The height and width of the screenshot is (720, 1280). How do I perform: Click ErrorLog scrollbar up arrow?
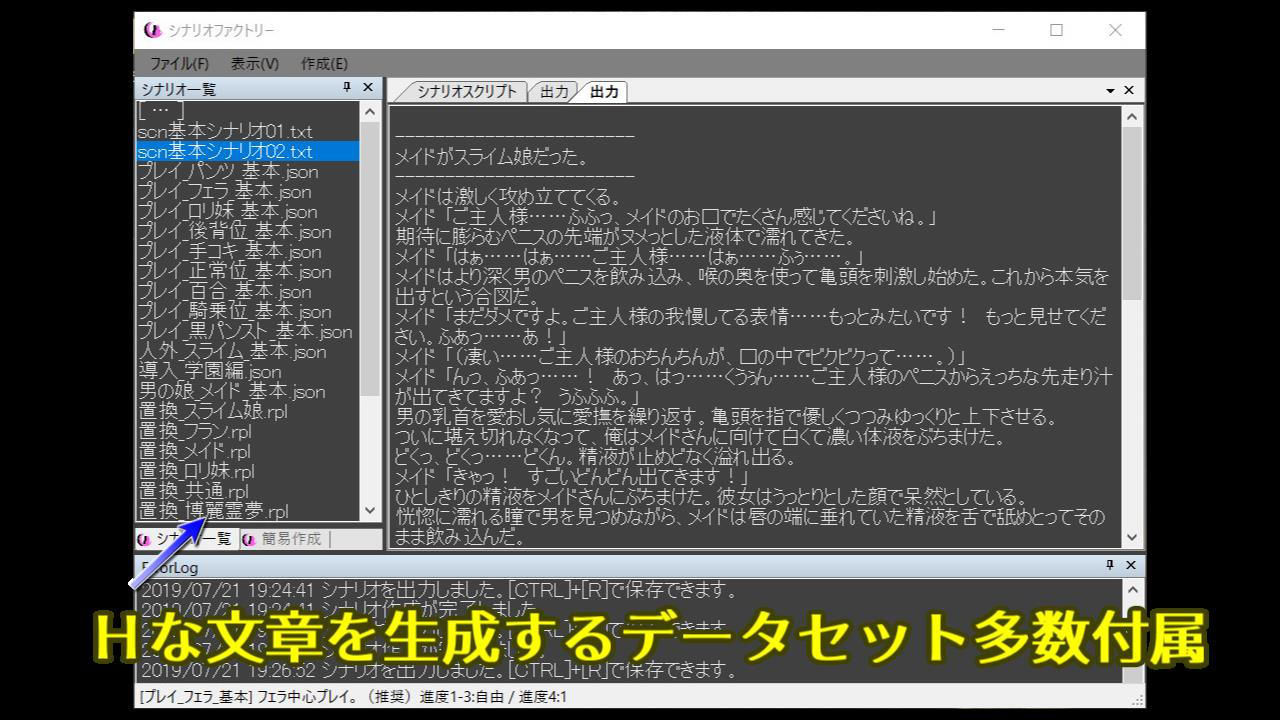1132,589
